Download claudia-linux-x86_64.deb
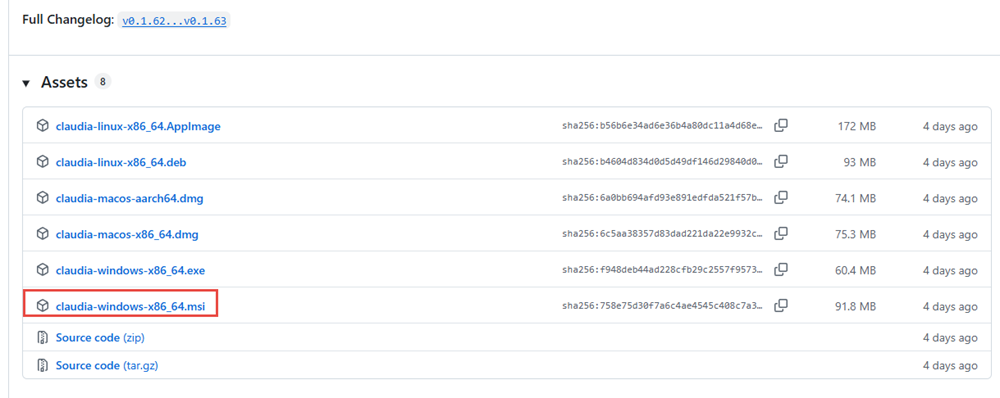This screenshot has width=1000, height=398. (121, 163)
